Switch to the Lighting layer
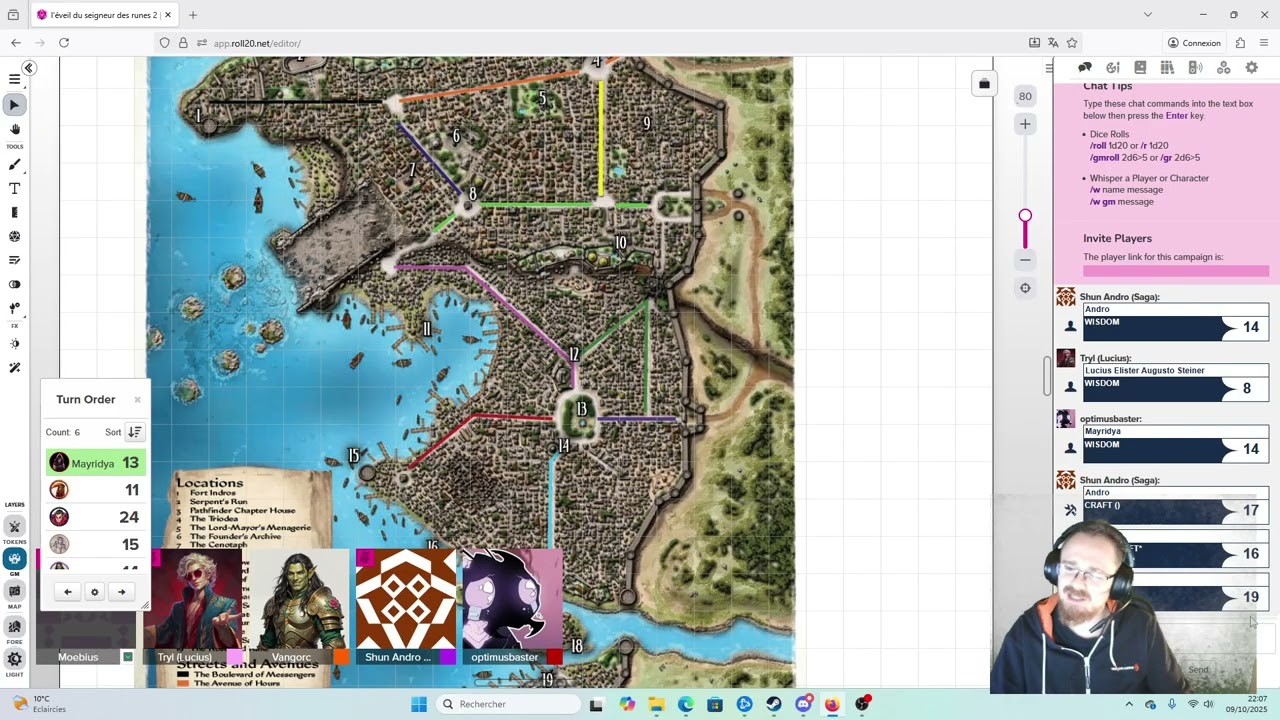 pos(14,659)
